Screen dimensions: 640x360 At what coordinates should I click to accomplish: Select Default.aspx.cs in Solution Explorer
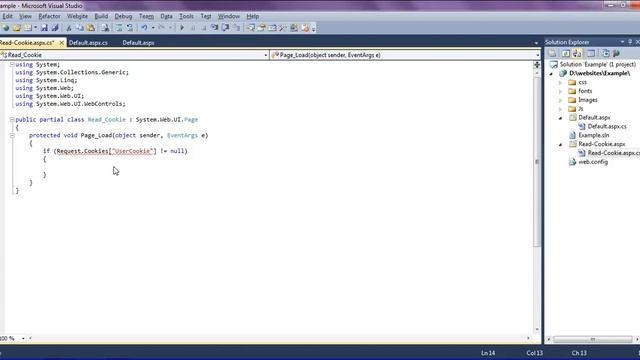point(607,127)
